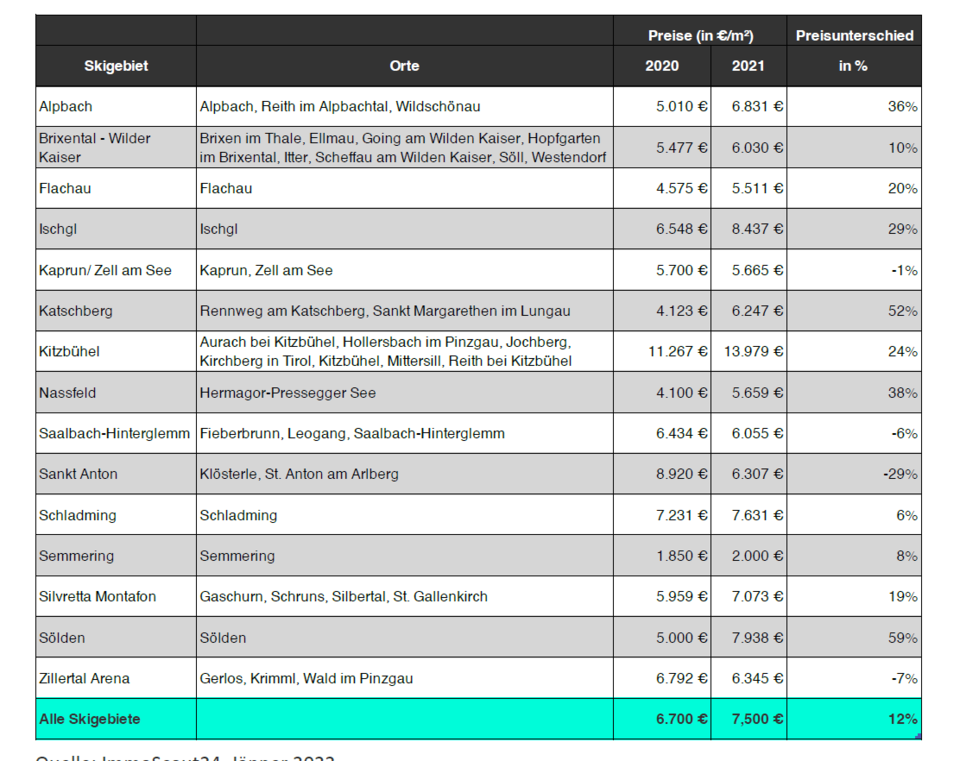Select the Preise (in €/m²) header
960x761 pixels.
click(x=700, y=36)
